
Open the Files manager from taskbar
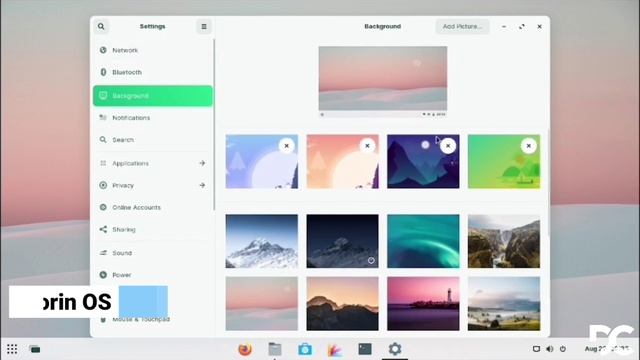point(275,349)
